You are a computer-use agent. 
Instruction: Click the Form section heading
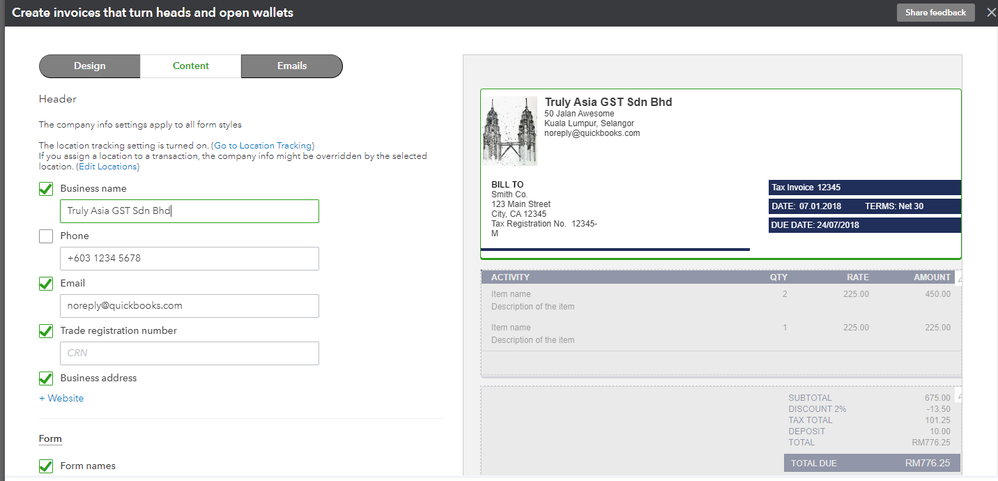(x=50, y=439)
